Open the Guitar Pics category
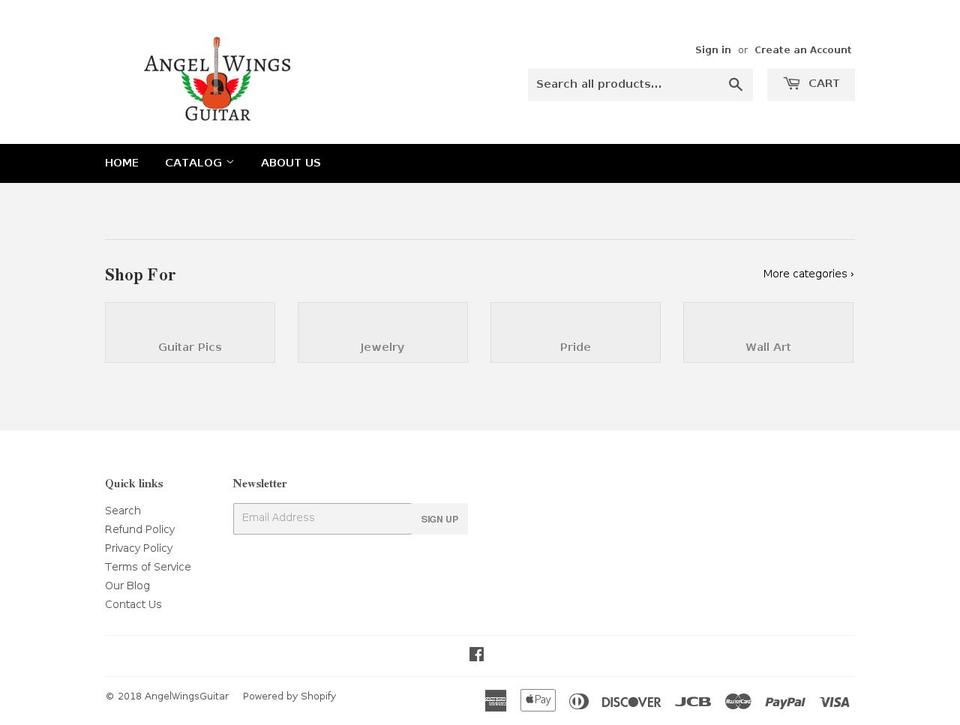Screen dimensions: 960x725 190,332
